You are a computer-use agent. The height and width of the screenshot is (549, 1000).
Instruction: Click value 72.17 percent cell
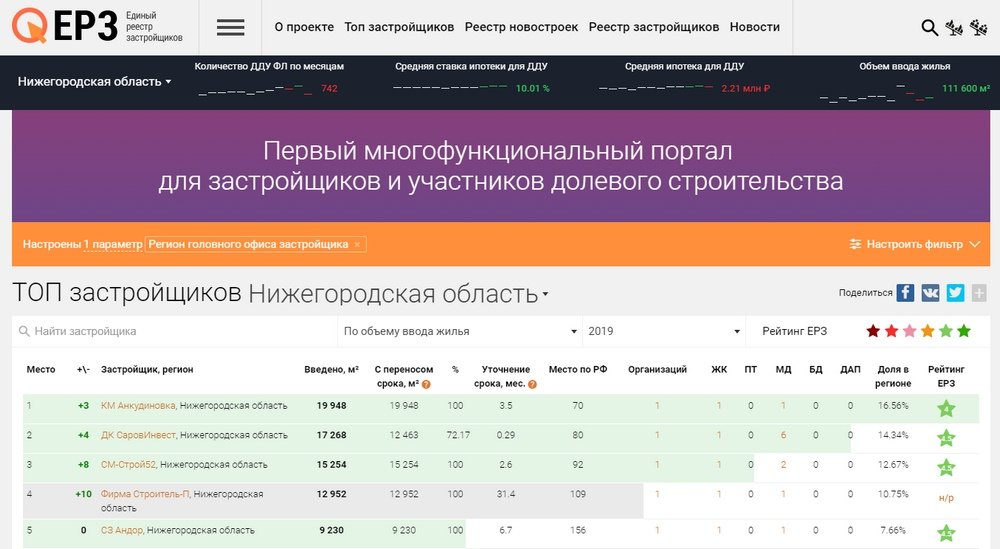tap(458, 435)
